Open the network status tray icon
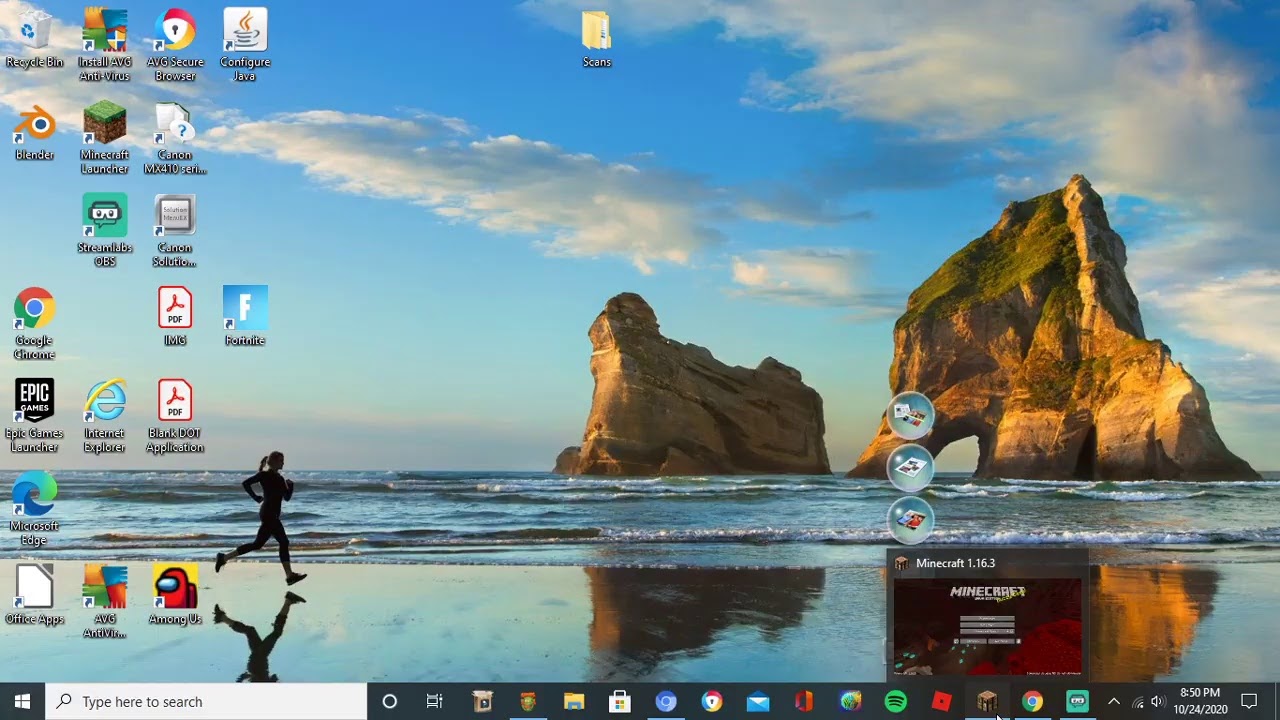Viewport: 1280px width, 720px height. click(x=1137, y=702)
